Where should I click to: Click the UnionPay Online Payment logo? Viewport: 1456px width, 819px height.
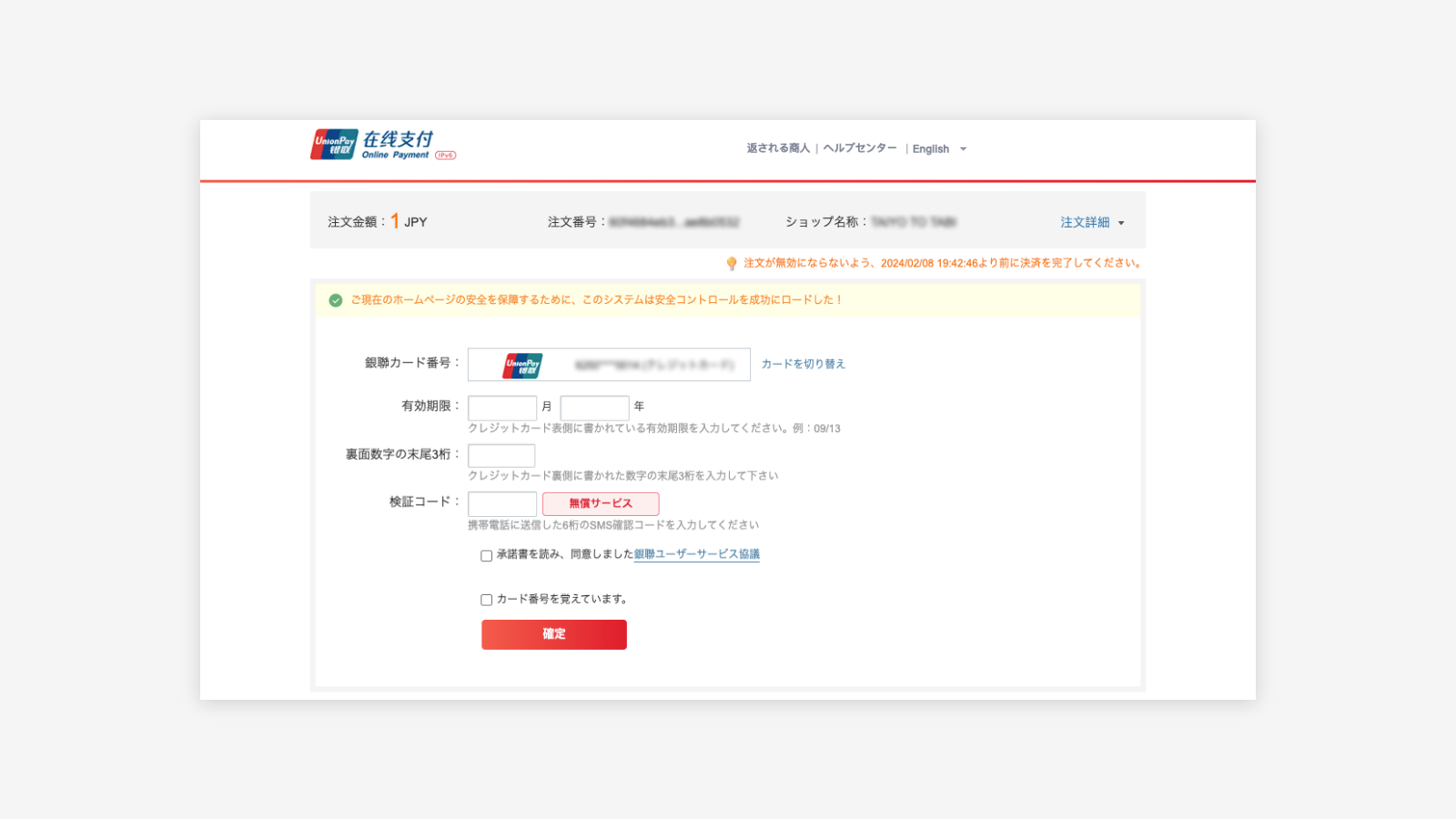click(x=382, y=145)
